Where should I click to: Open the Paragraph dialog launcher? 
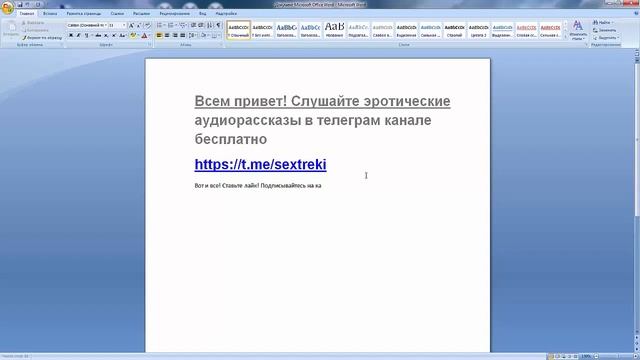pyautogui.click(x=221, y=45)
